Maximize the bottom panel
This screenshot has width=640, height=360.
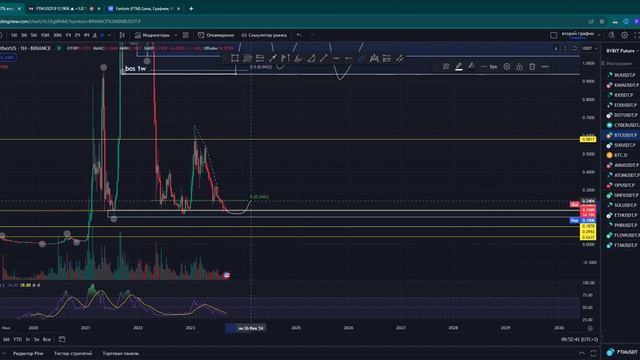coord(593,353)
